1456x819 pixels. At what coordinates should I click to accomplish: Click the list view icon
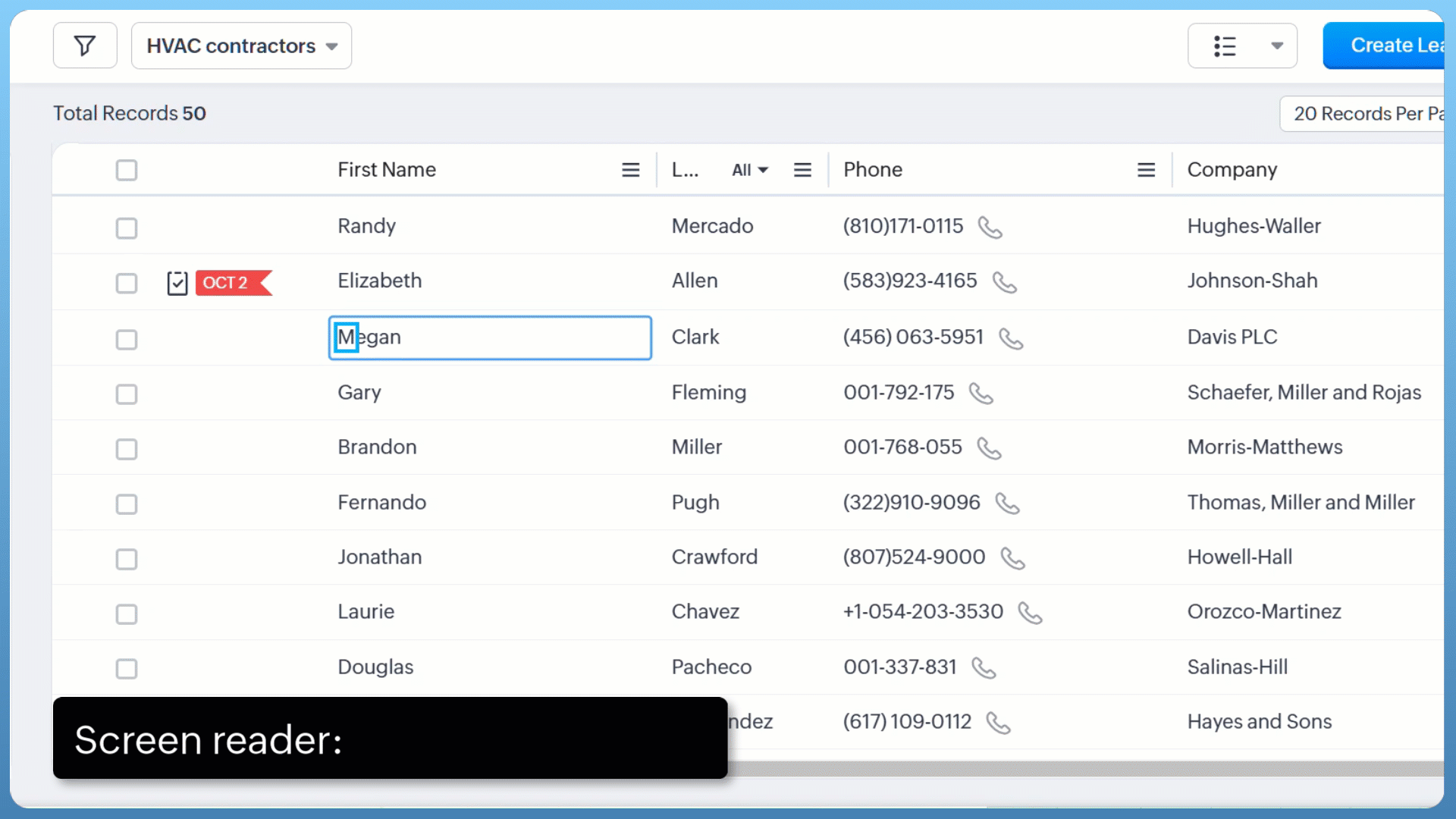coord(1225,46)
